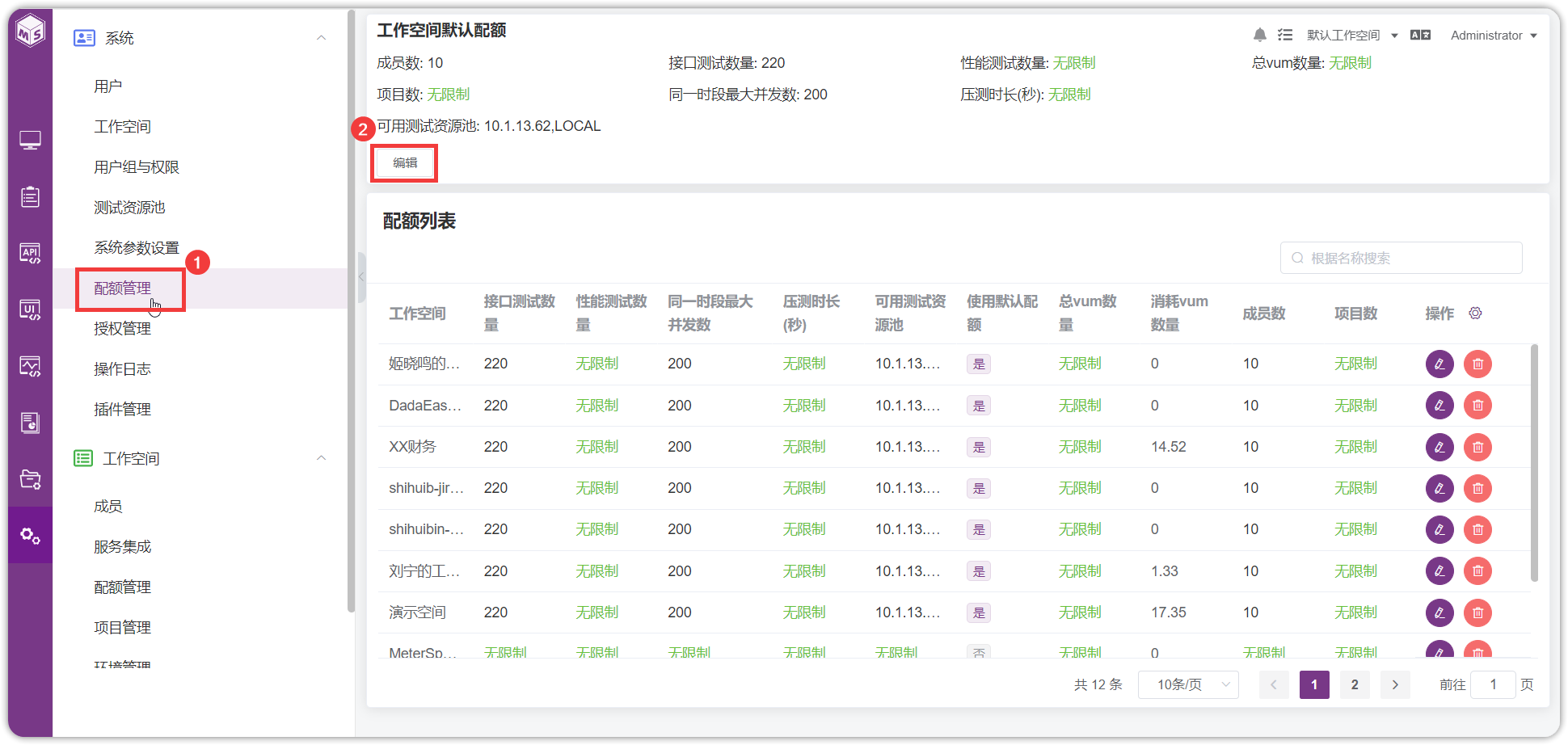
Task: Click the 编辑 button for default quota
Action: coord(405,163)
